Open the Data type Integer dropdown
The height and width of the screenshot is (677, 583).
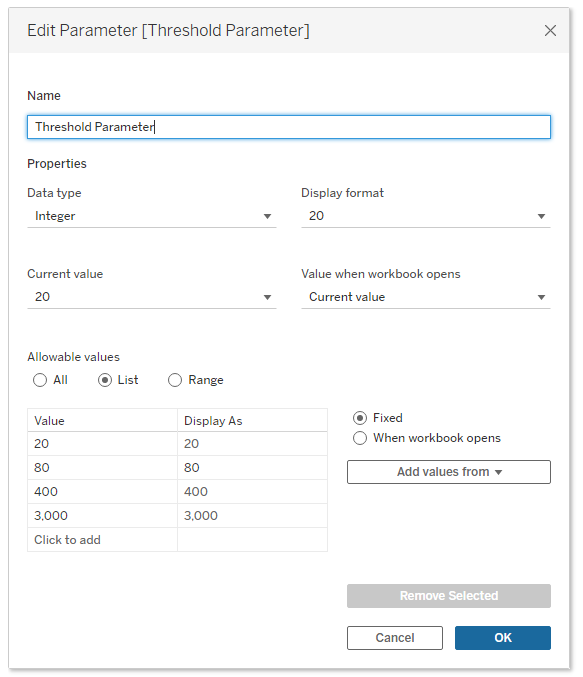(152, 216)
